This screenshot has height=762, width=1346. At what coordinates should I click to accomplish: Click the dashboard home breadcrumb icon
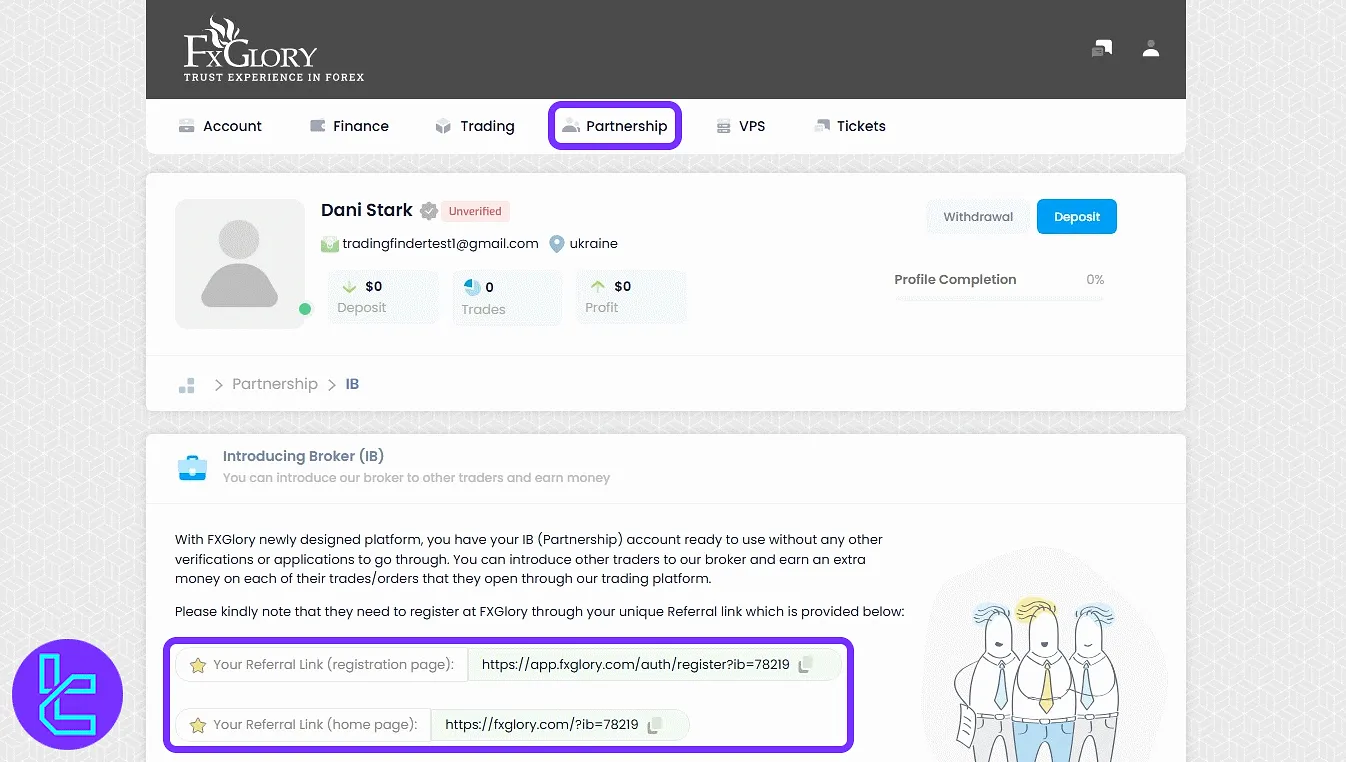[x=186, y=385]
